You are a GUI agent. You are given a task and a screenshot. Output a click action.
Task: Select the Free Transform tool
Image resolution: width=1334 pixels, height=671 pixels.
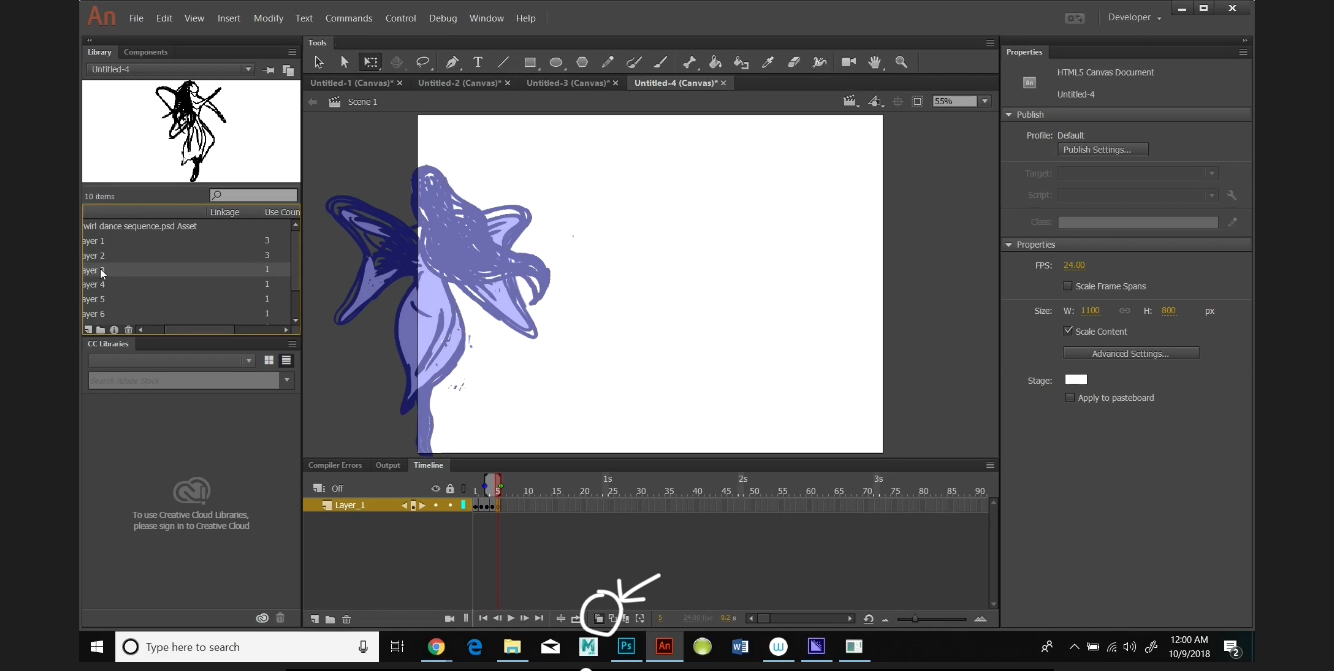(x=371, y=62)
